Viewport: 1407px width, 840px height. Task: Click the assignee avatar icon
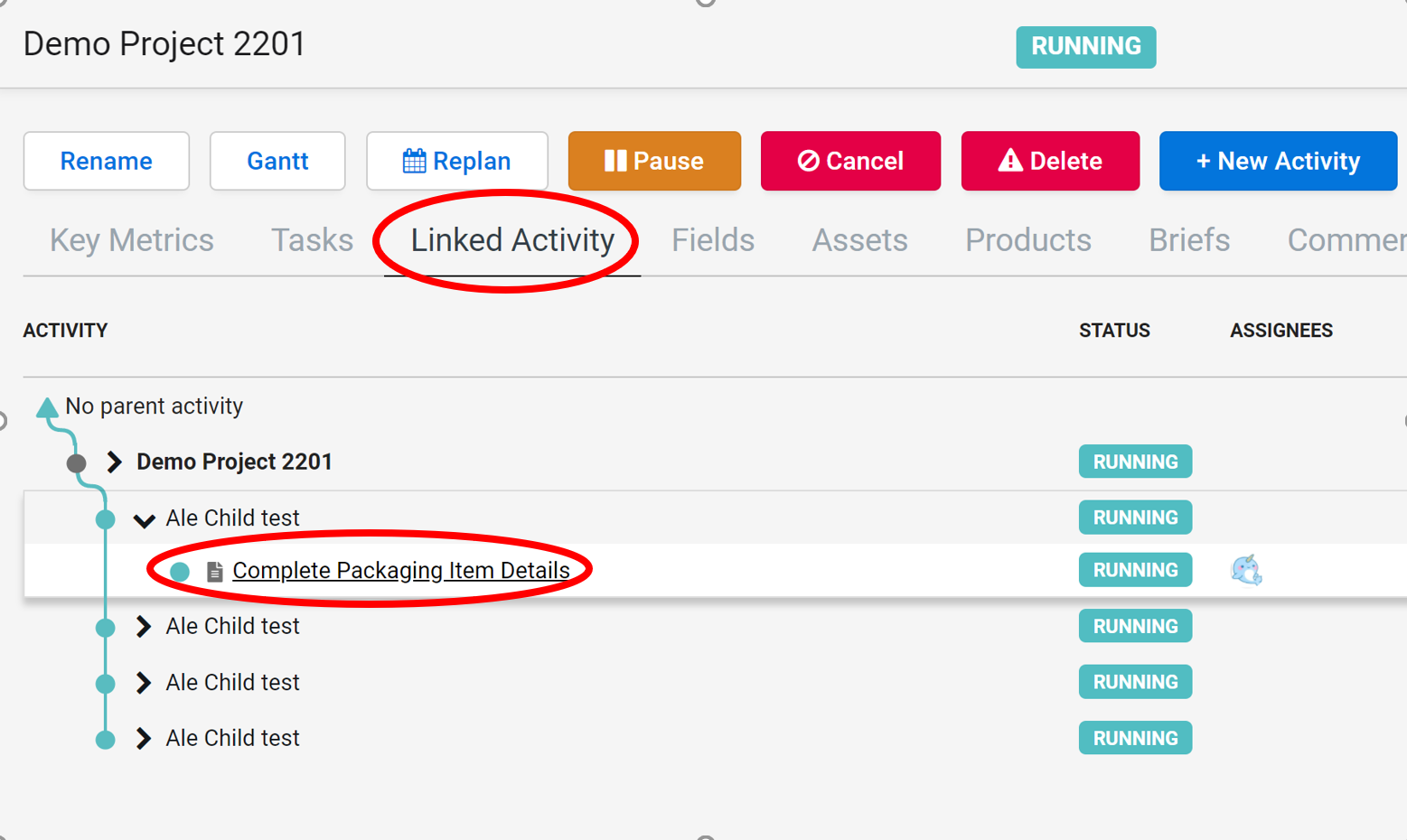point(1246,570)
